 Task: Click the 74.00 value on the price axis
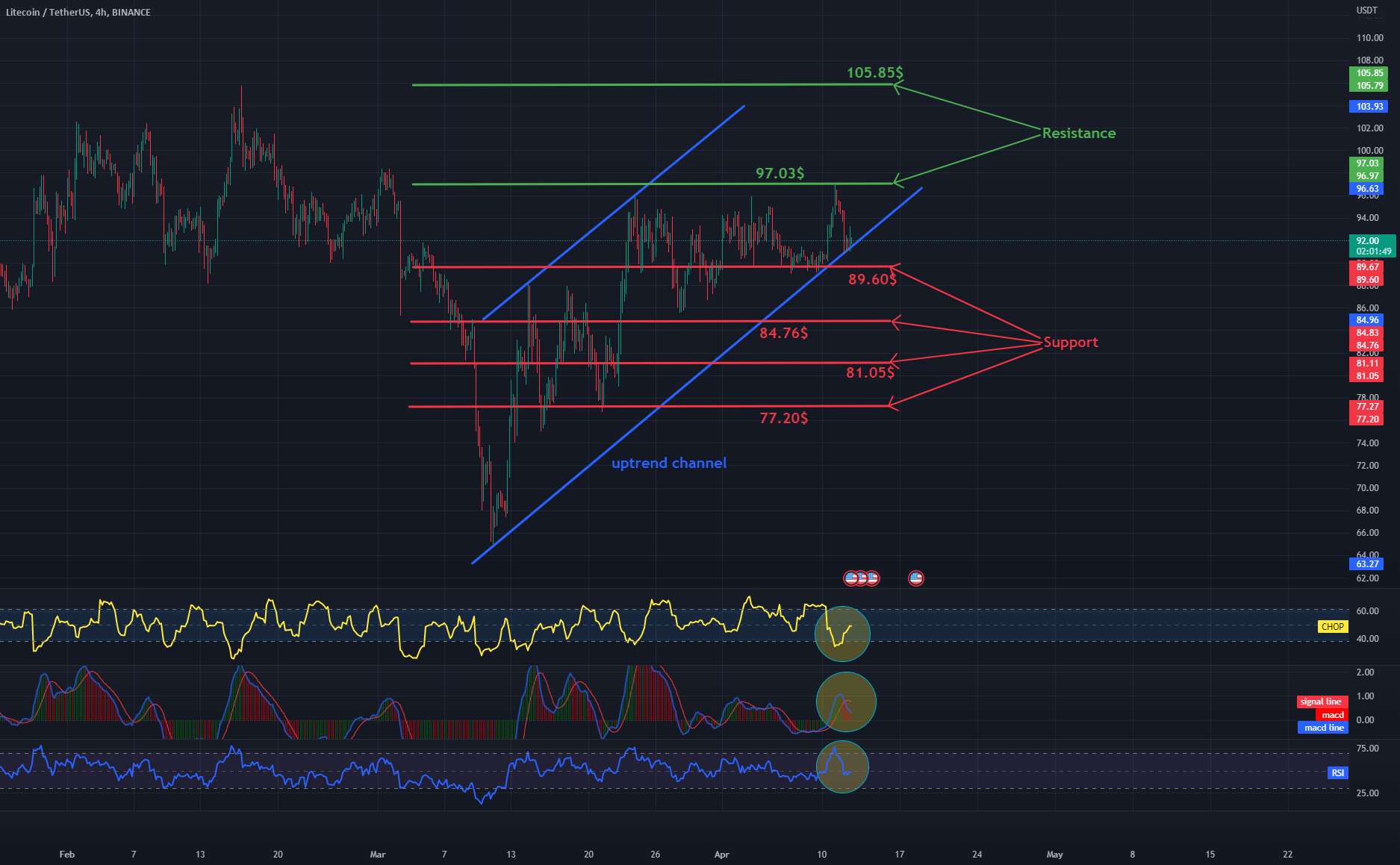pyautogui.click(x=1368, y=443)
